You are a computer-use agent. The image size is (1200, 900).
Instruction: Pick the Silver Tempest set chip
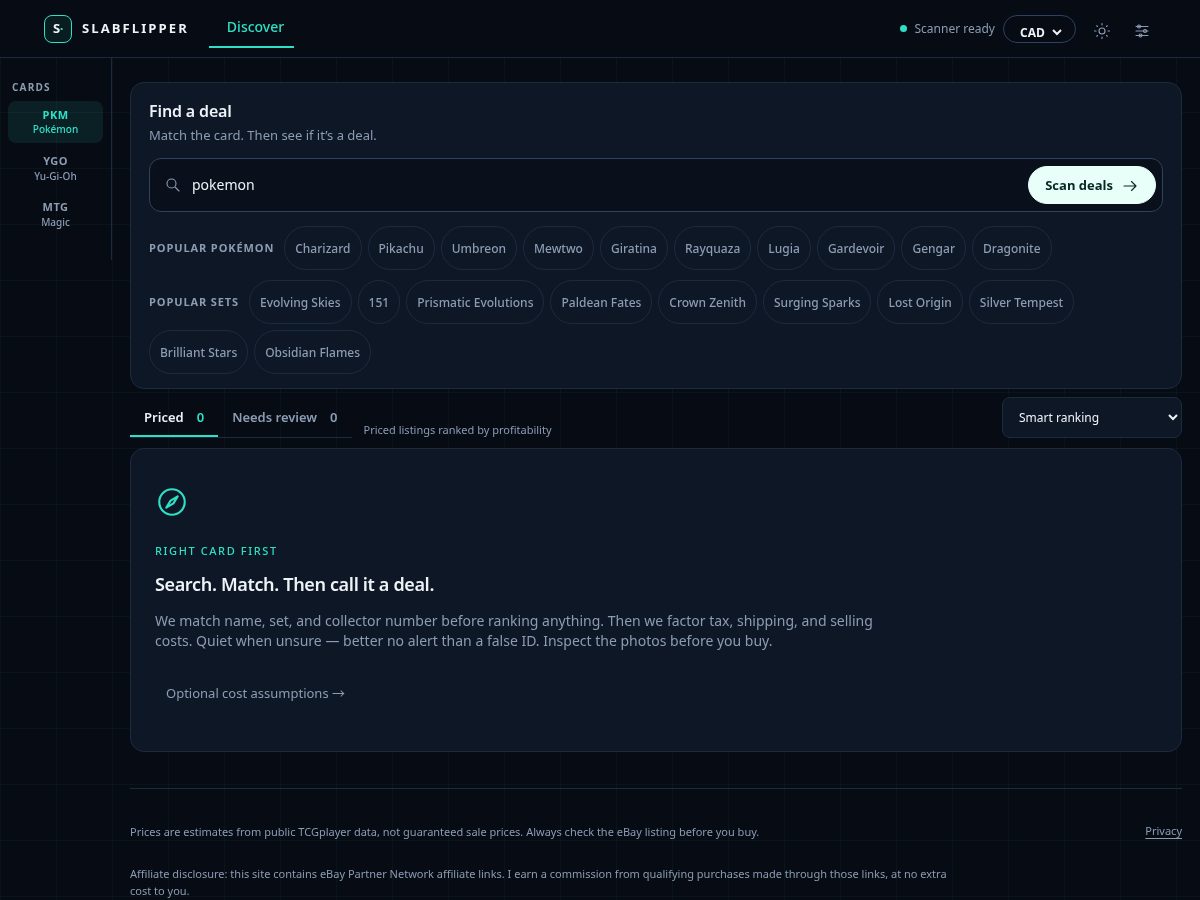pos(1021,302)
